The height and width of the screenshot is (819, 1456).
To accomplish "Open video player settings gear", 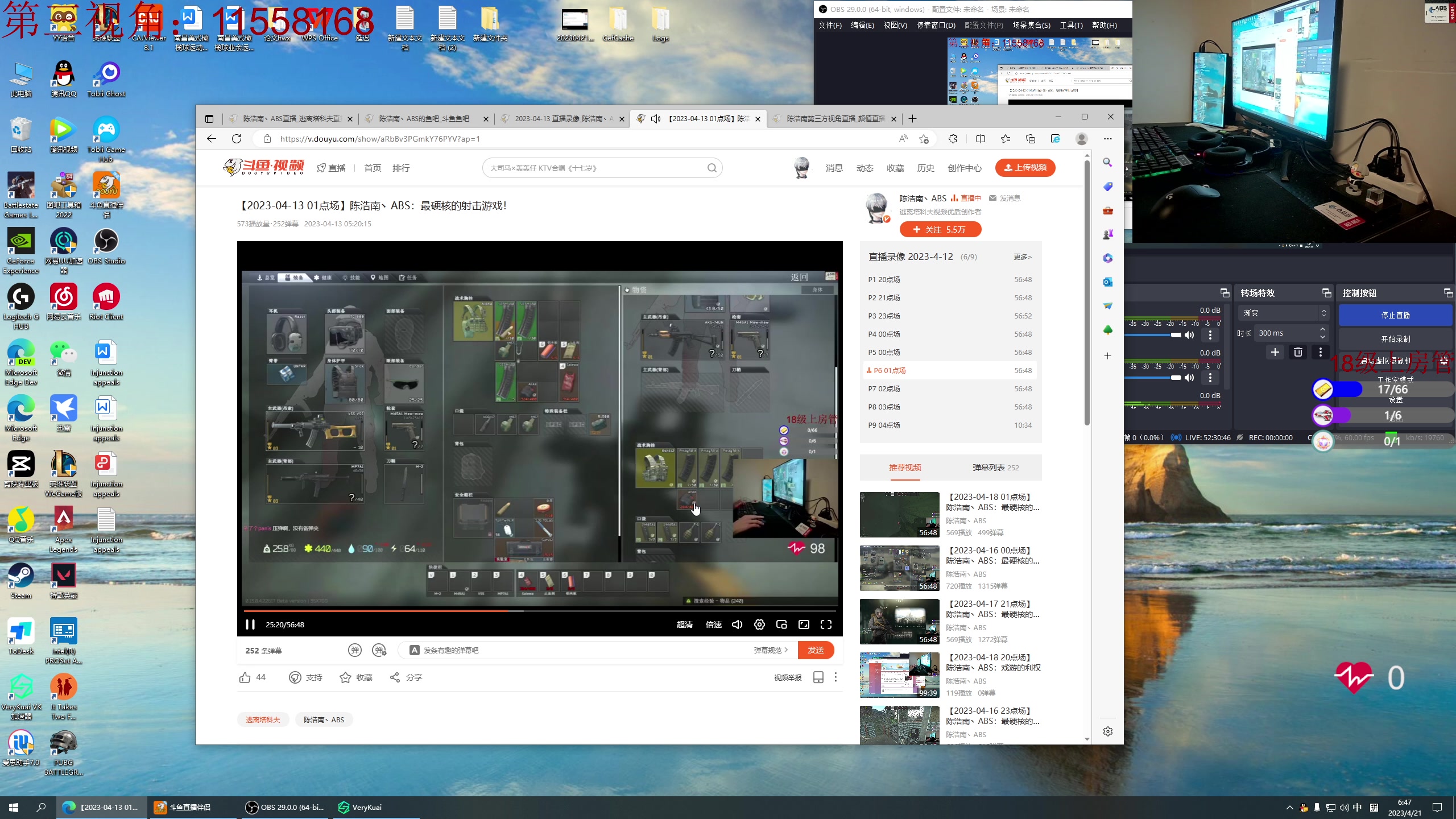I will pyautogui.click(x=759, y=624).
